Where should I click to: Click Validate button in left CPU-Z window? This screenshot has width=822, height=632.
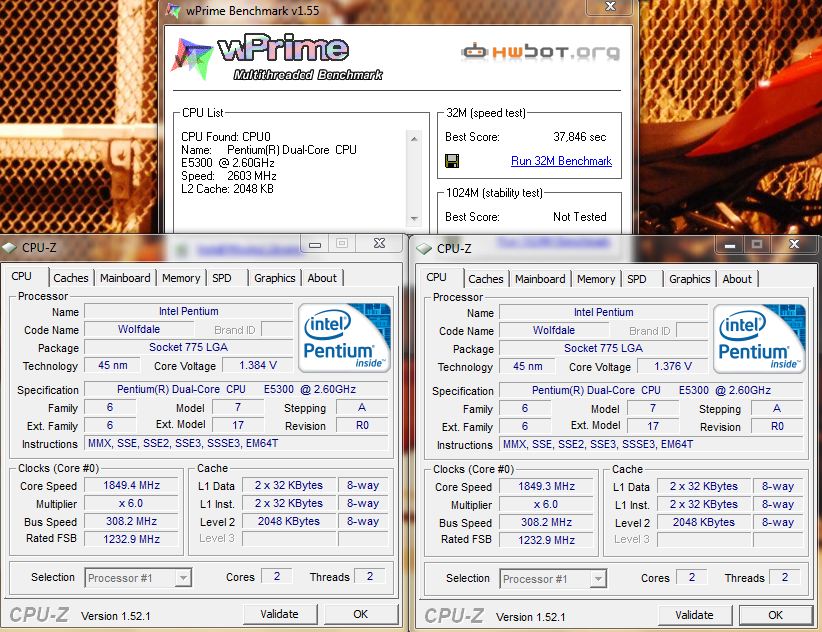pyautogui.click(x=279, y=614)
